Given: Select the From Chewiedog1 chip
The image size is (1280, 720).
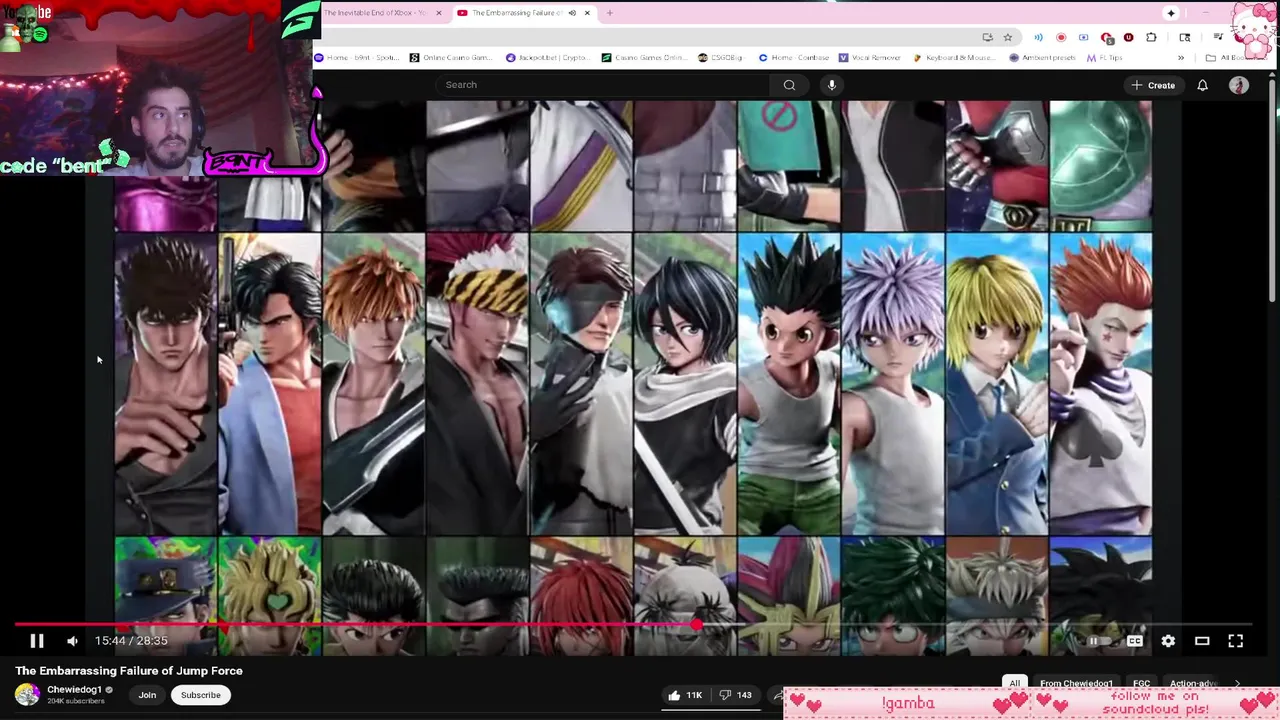Looking at the screenshot, I should [x=1076, y=684].
